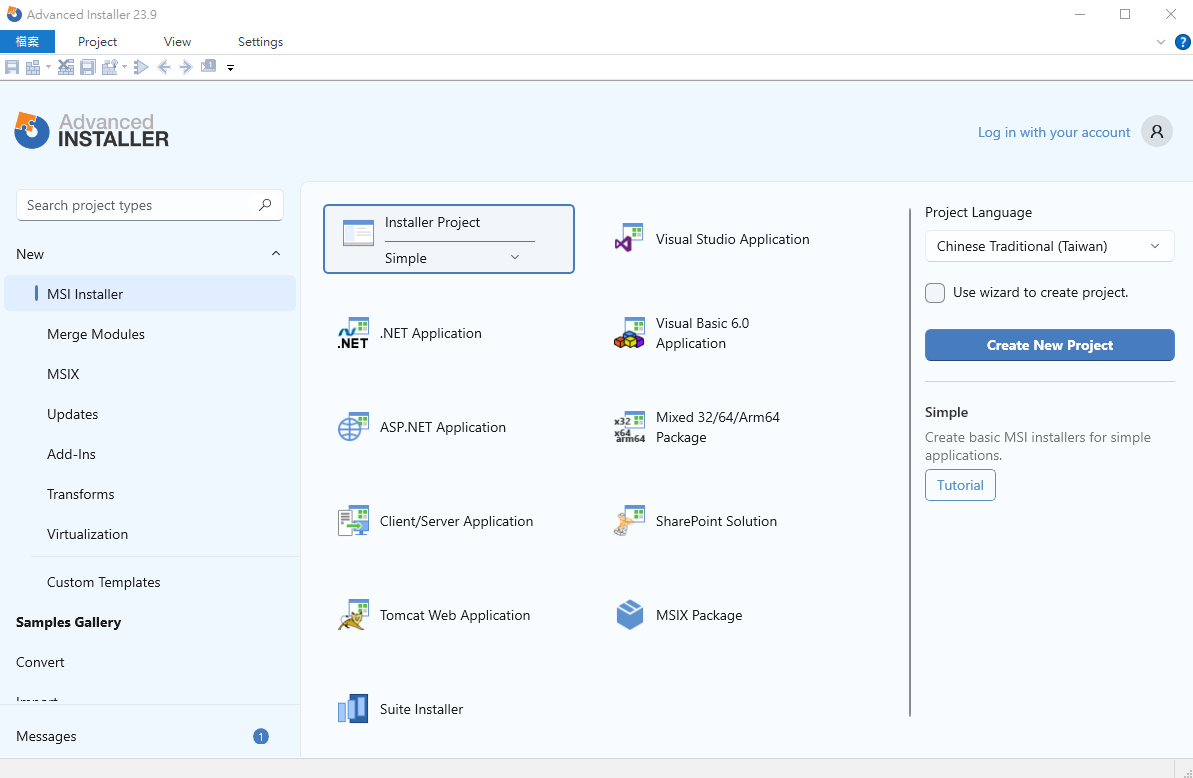Select the Installer Project icon
The height and width of the screenshot is (778, 1193).
pos(358,233)
